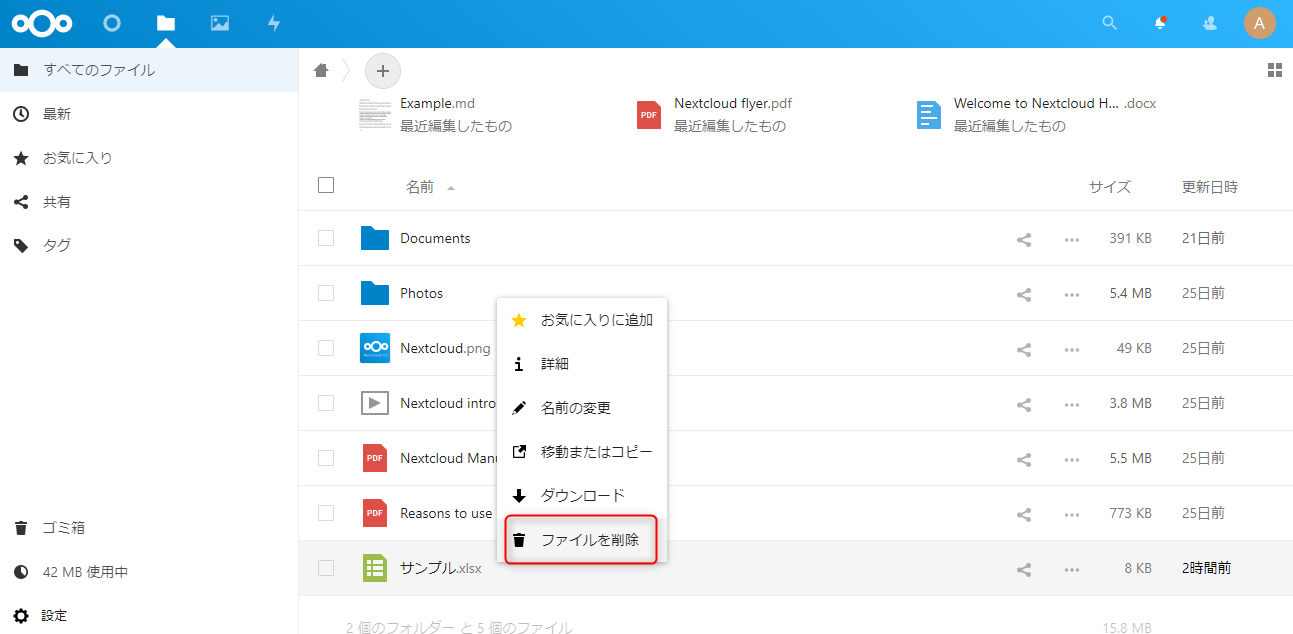
Task: Tick the Reasons to use PDF checkbox
Action: (x=326, y=513)
